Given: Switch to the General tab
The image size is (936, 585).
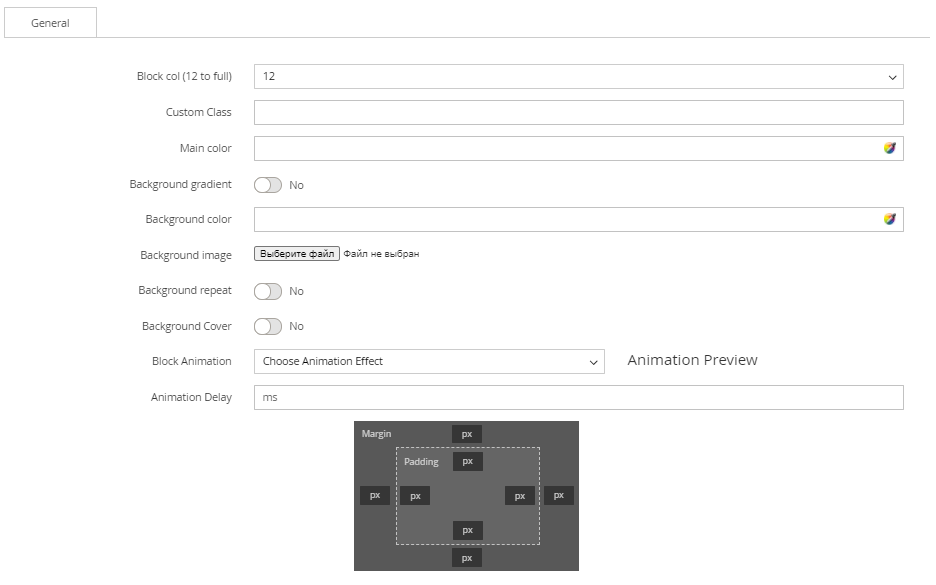Looking at the screenshot, I should click(50, 23).
